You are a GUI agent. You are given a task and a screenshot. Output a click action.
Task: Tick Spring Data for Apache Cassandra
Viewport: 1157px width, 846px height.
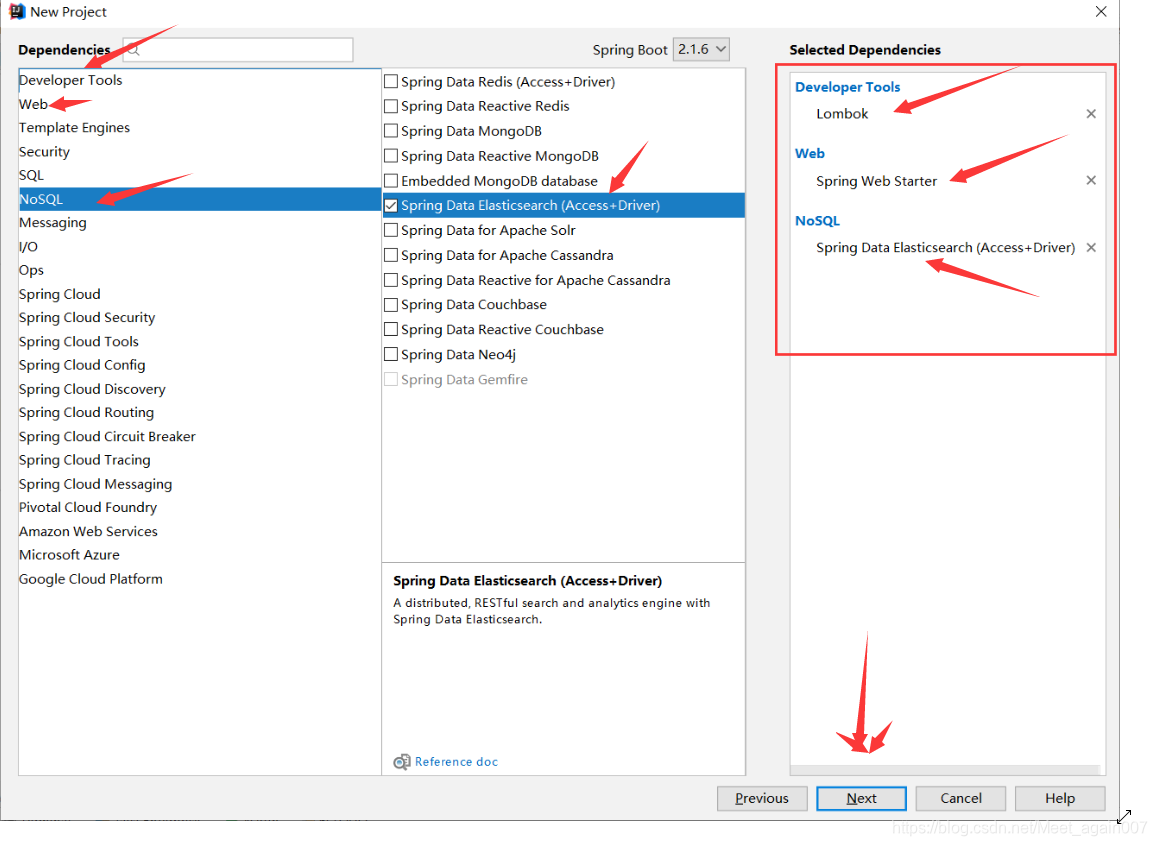click(391, 255)
